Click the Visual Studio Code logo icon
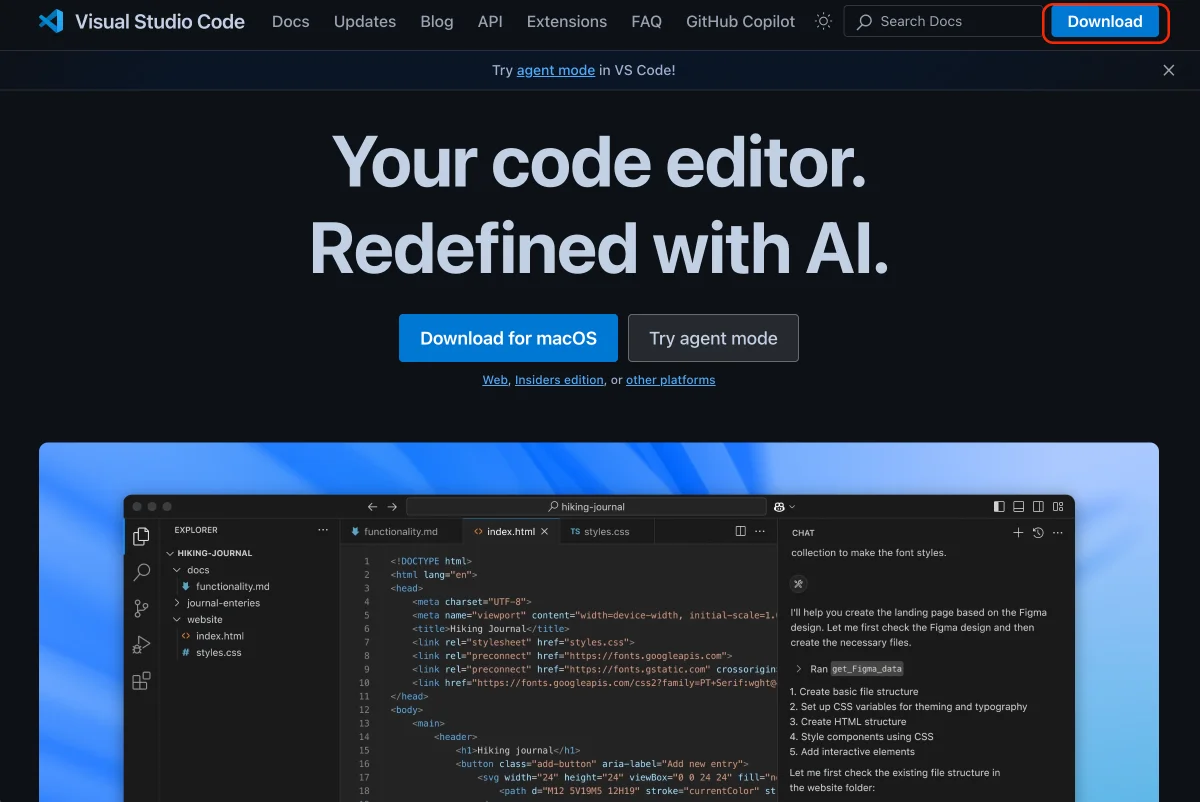Viewport: 1200px width, 802px height. pos(51,21)
